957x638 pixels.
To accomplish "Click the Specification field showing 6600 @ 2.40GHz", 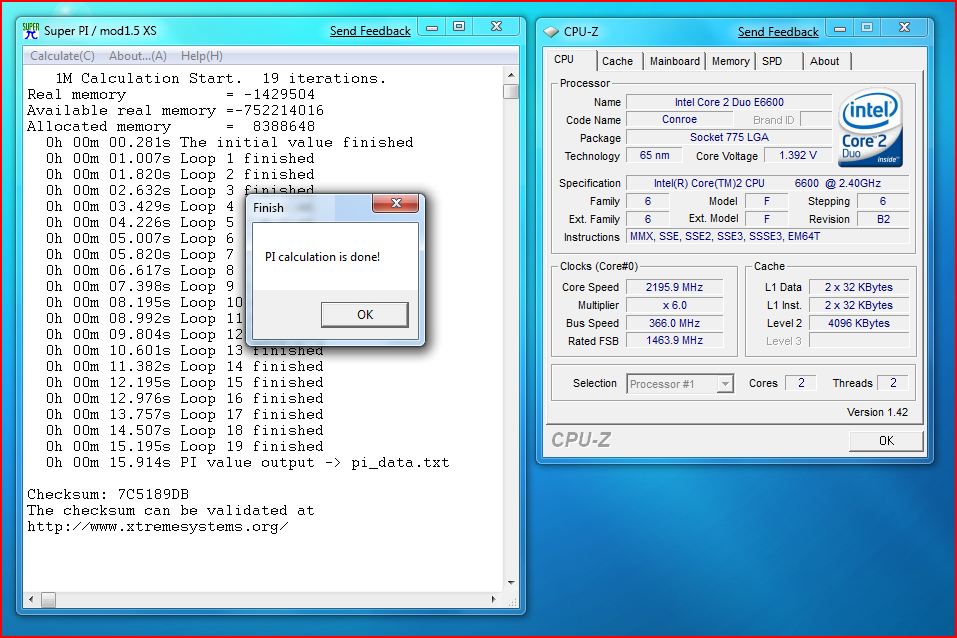I will pyautogui.click(x=768, y=183).
